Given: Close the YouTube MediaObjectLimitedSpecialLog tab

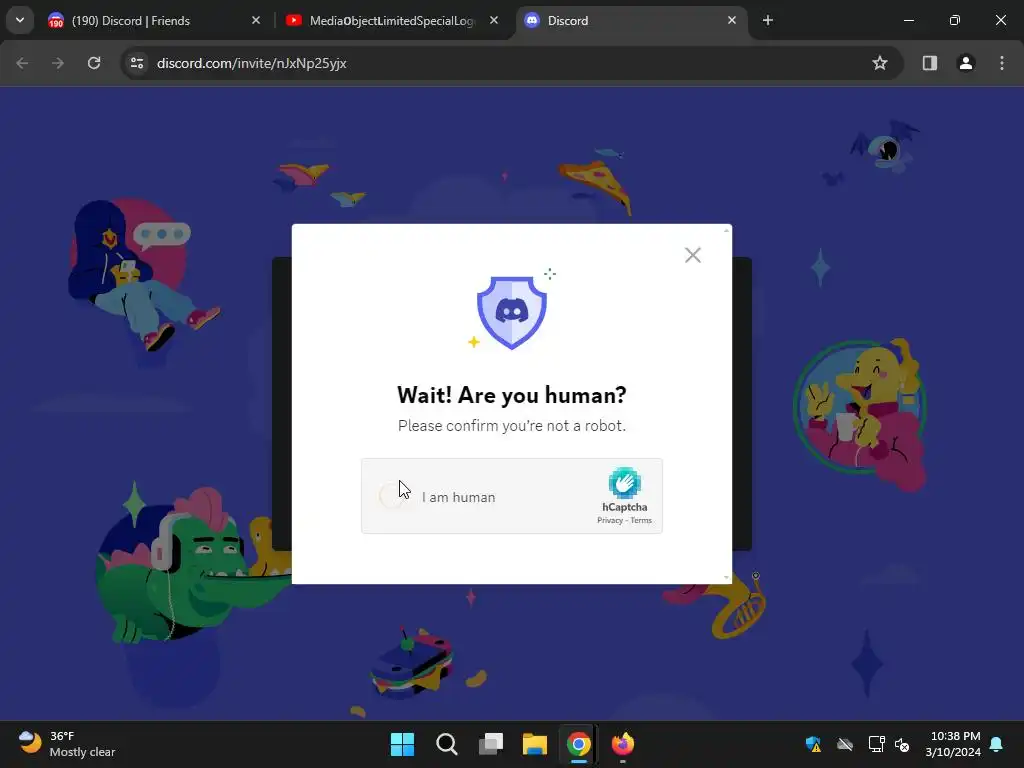Looking at the screenshot, I should tap(494, 20).
